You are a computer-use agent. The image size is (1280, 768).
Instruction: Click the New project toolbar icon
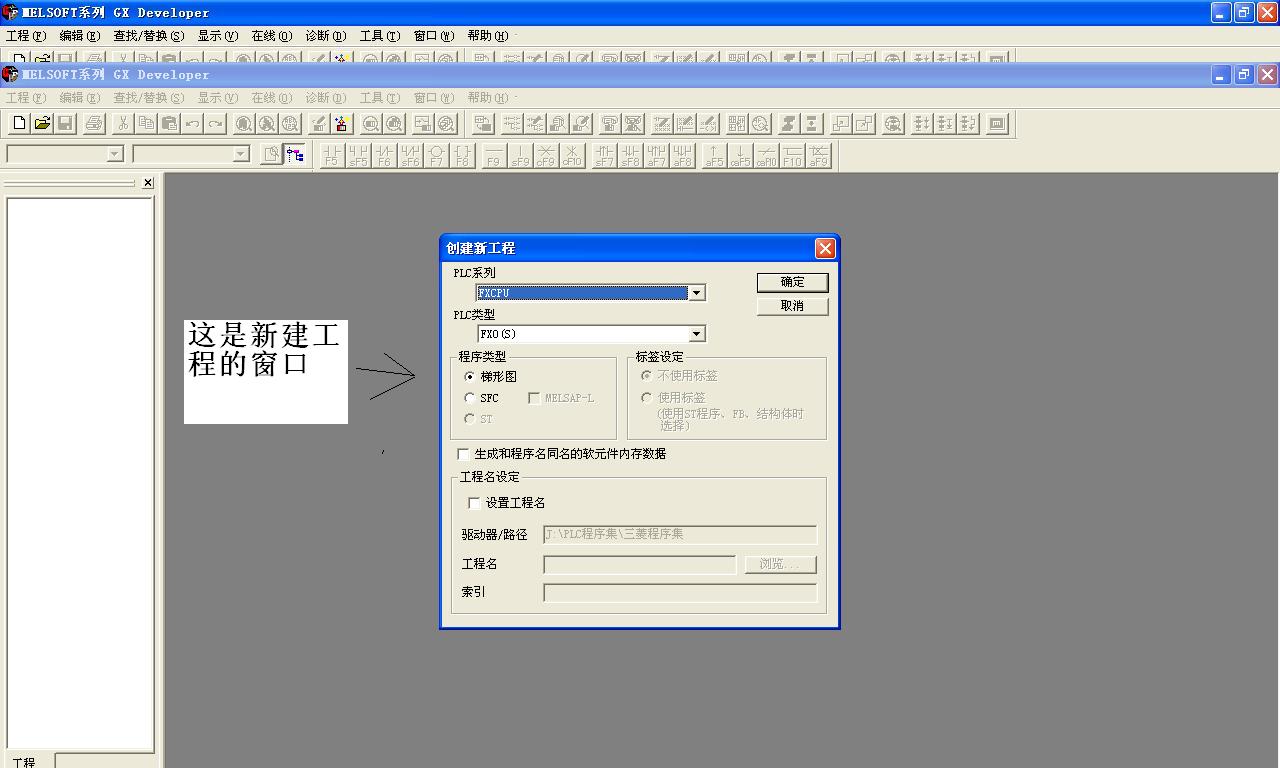[19, 124]
